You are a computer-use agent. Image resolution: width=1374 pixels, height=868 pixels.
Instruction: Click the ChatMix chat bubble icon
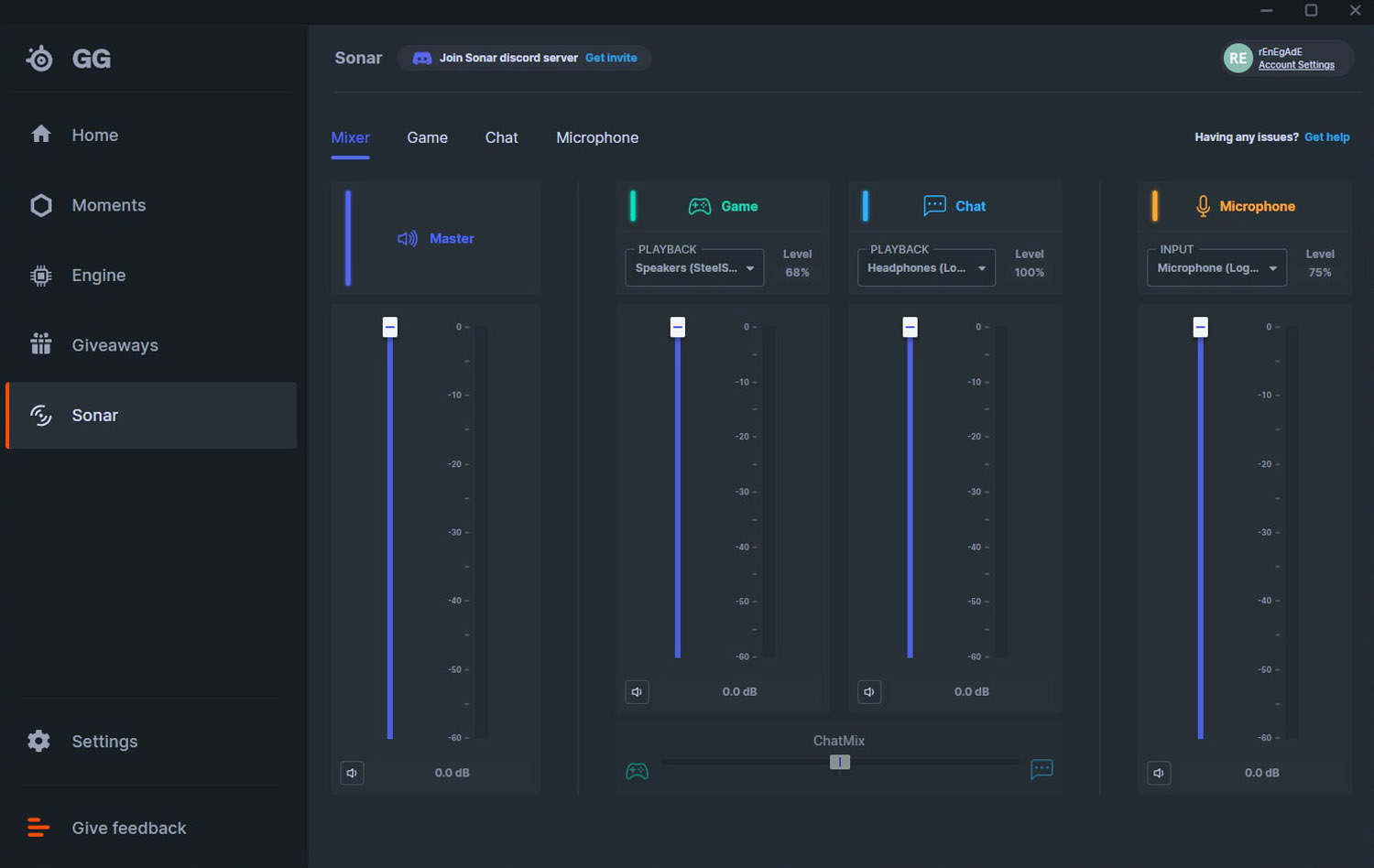tap(1041, 769)
